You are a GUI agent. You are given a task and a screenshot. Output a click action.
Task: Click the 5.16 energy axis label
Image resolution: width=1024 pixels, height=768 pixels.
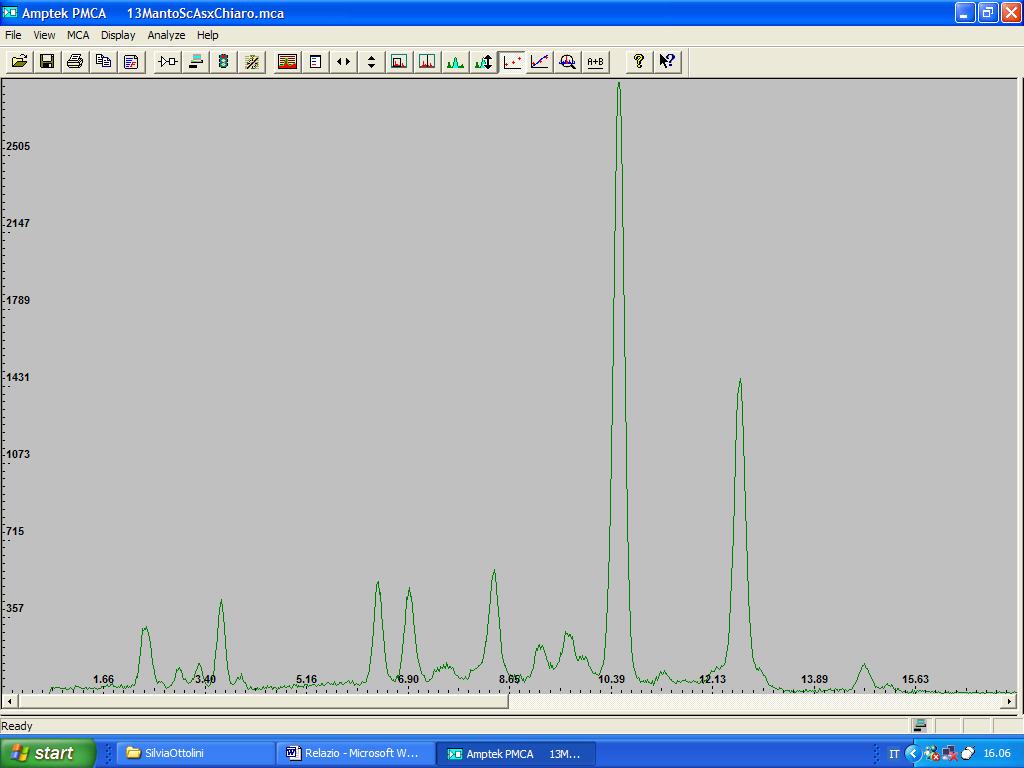click(x=306, y=679)
